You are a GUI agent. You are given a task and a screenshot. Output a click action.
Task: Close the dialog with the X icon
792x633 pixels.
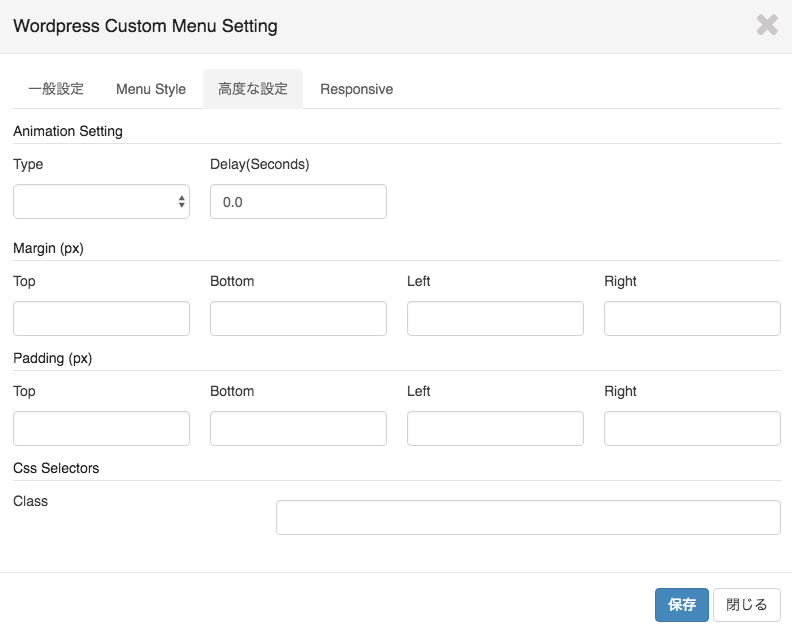767,25
